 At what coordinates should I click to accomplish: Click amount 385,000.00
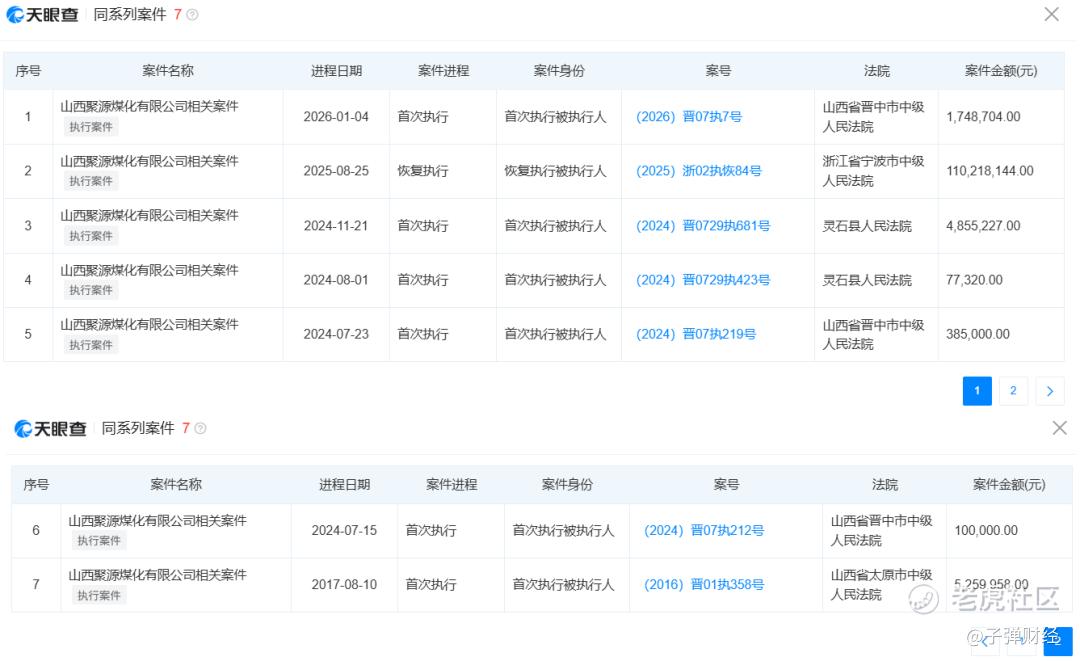click(978, 334)
